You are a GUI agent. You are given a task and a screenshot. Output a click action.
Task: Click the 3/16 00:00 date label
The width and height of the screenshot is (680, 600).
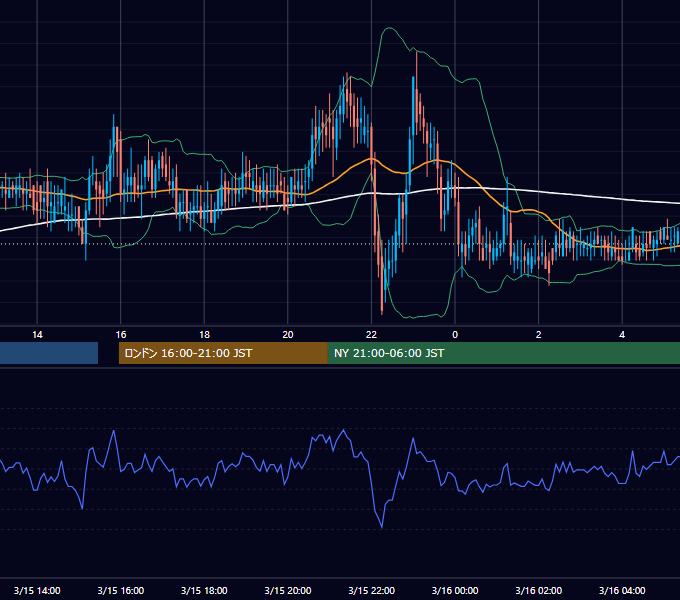(455, 590)
